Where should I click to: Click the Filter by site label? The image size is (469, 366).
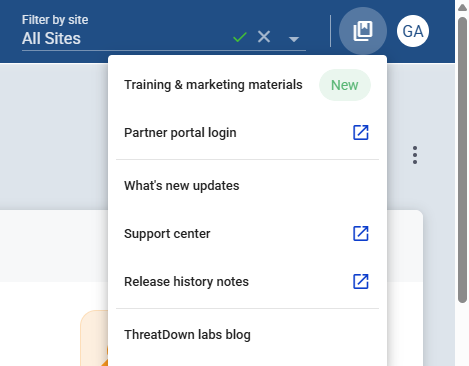(55, 20)
